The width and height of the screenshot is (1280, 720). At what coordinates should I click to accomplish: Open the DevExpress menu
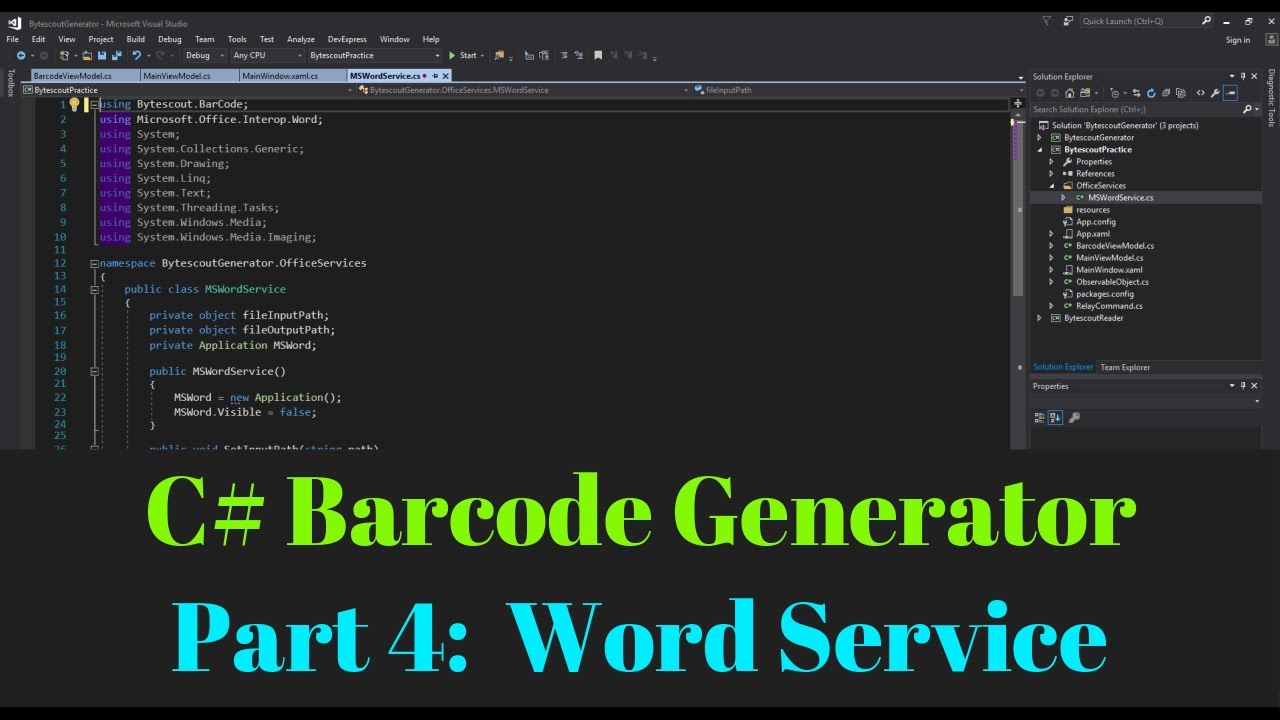(x=347, y=39)
